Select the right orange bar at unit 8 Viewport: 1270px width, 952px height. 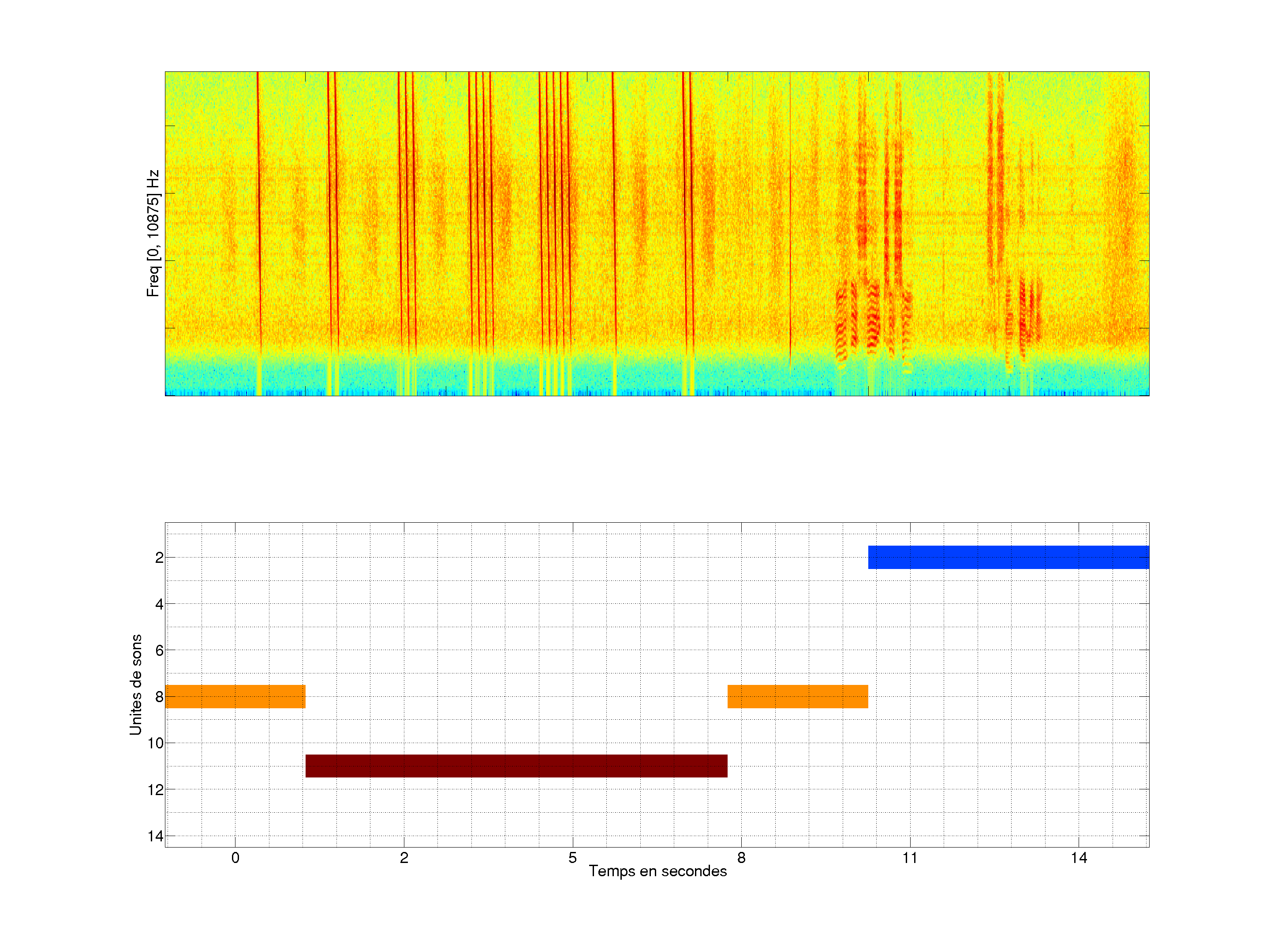coord(797,696)
